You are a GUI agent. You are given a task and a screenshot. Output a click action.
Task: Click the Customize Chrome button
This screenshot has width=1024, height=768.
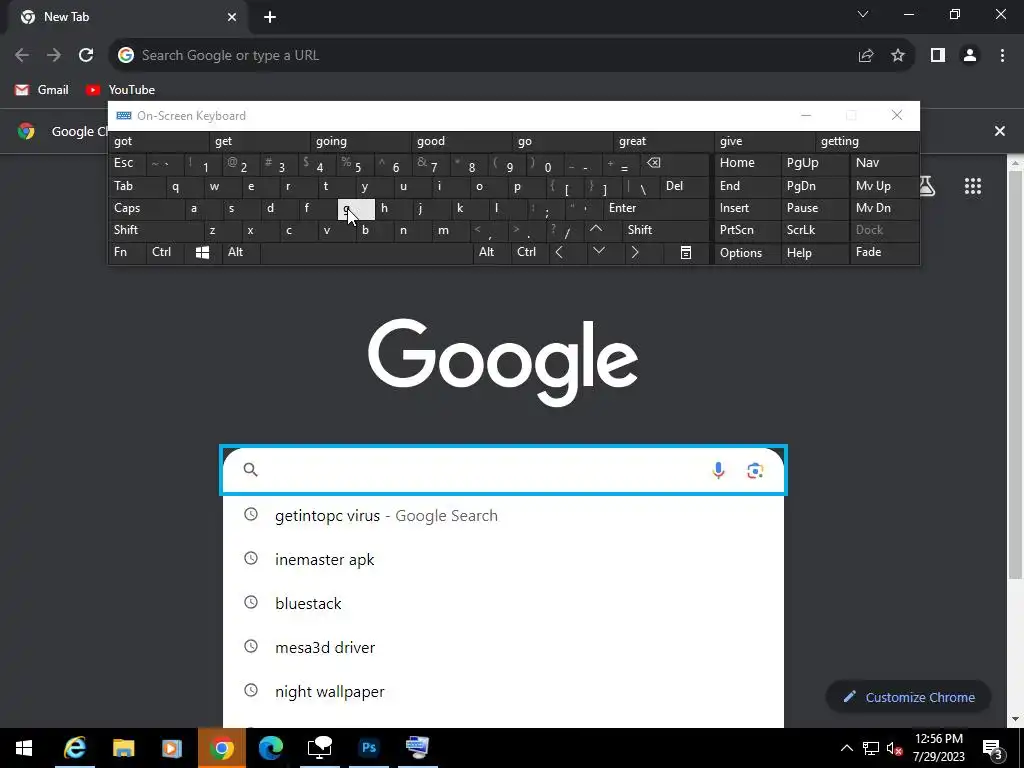pyautogui.click(x=908, y=697)
